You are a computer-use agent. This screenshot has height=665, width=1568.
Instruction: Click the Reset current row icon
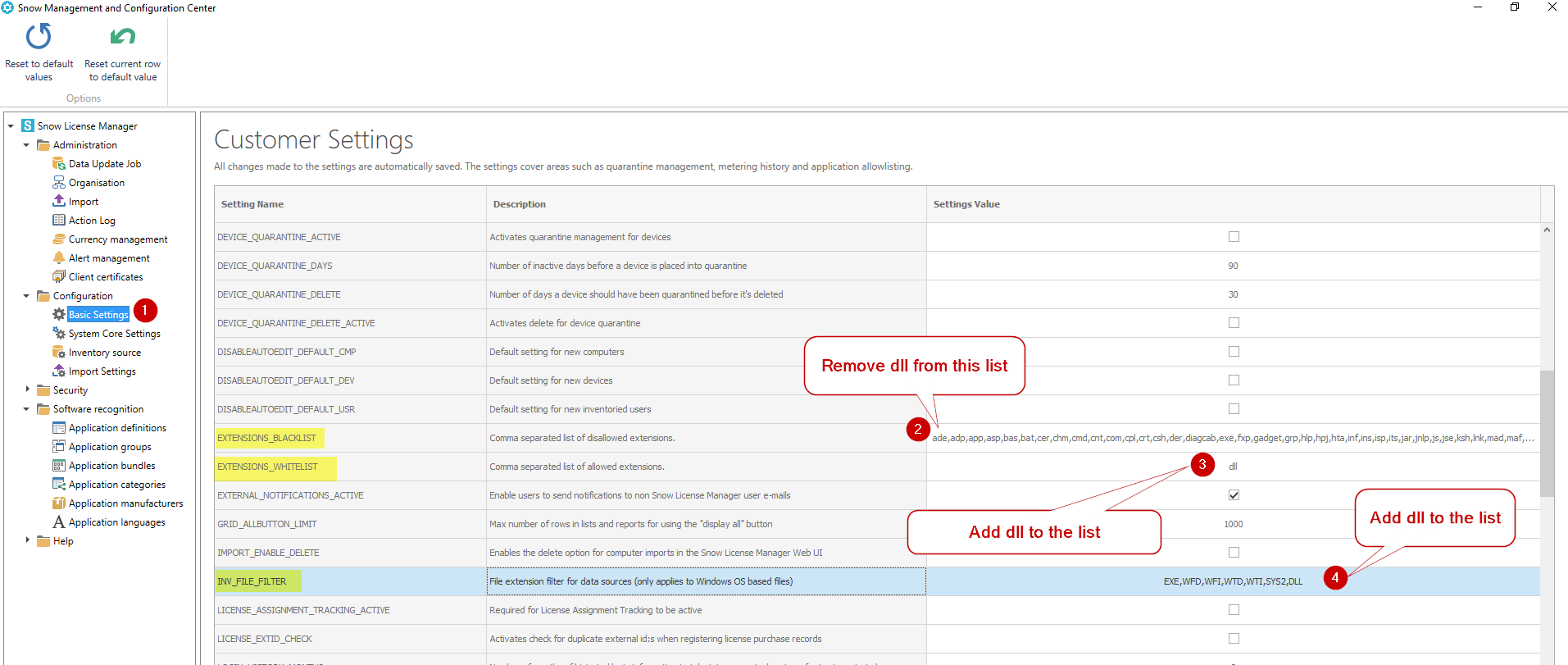tap(122, 37)
